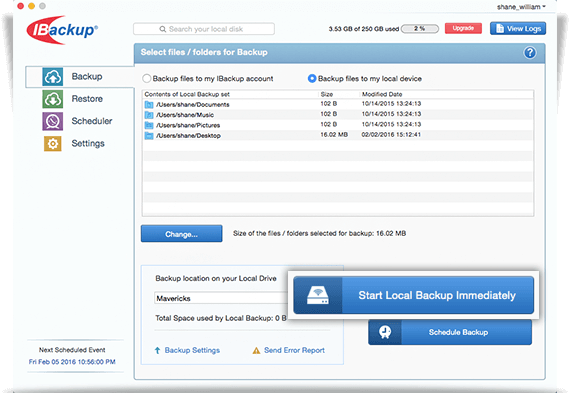Select Backup files to my local device
The height and width of the screenshot is (393, 570).
point(312,79)
